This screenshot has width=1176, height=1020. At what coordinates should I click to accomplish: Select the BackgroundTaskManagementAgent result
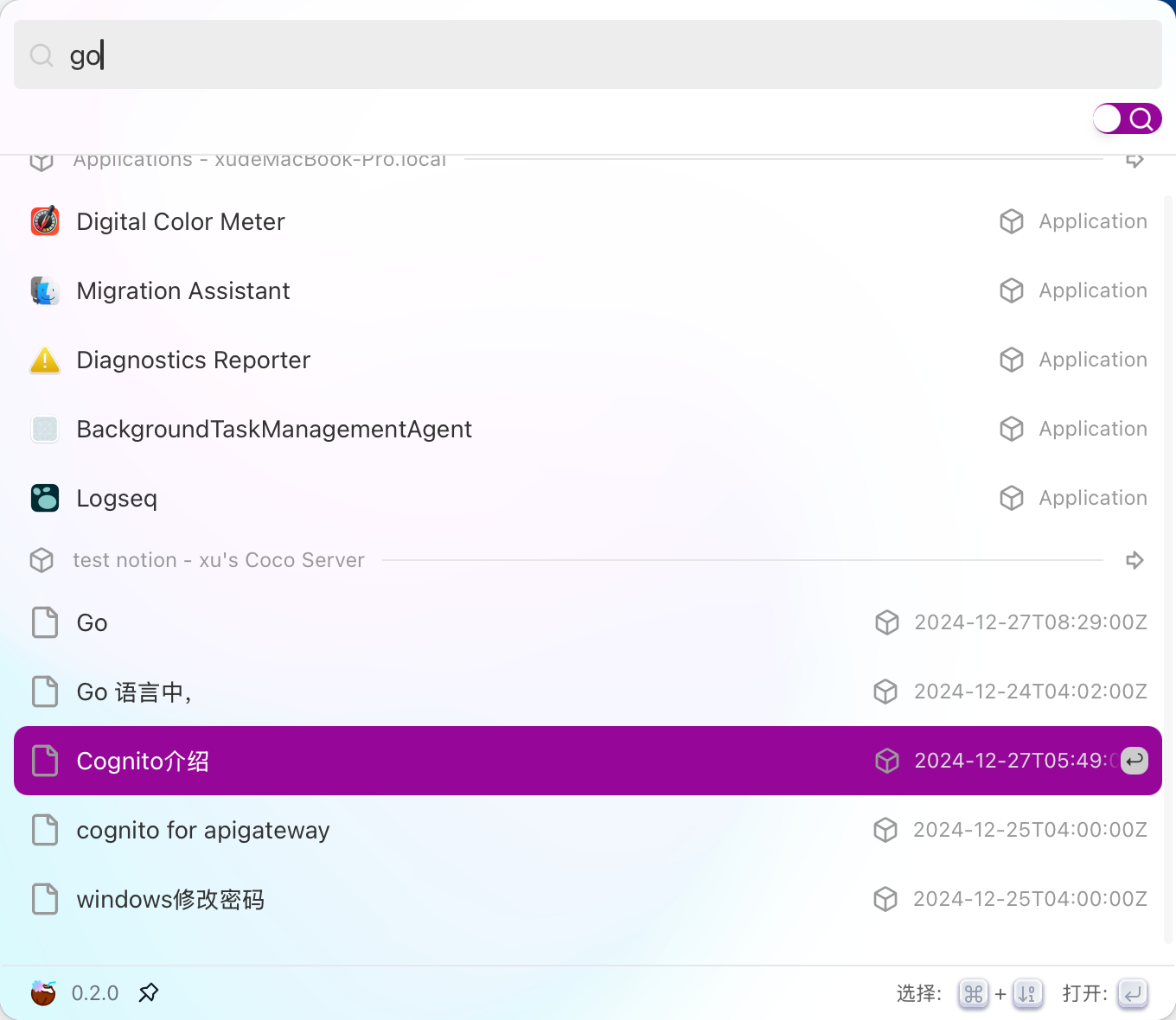[x=588, y=429]
